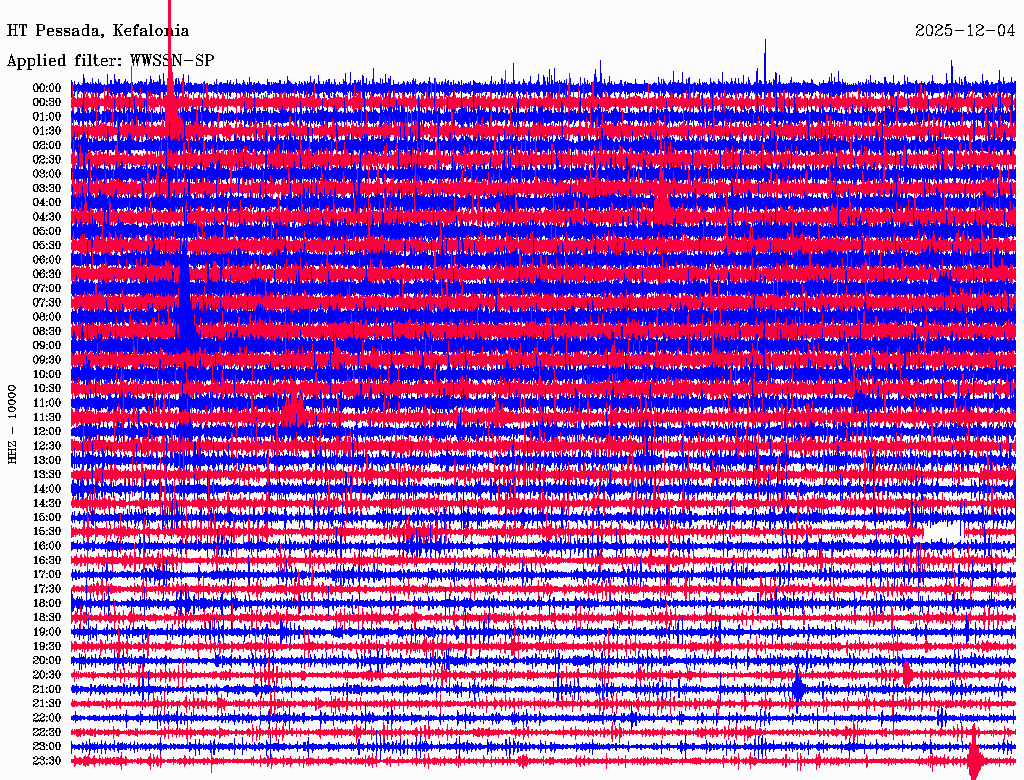The height and width of the screenshot is (780, 1024).
Task: Select the 12:00 time label
Action: (47, 431)
